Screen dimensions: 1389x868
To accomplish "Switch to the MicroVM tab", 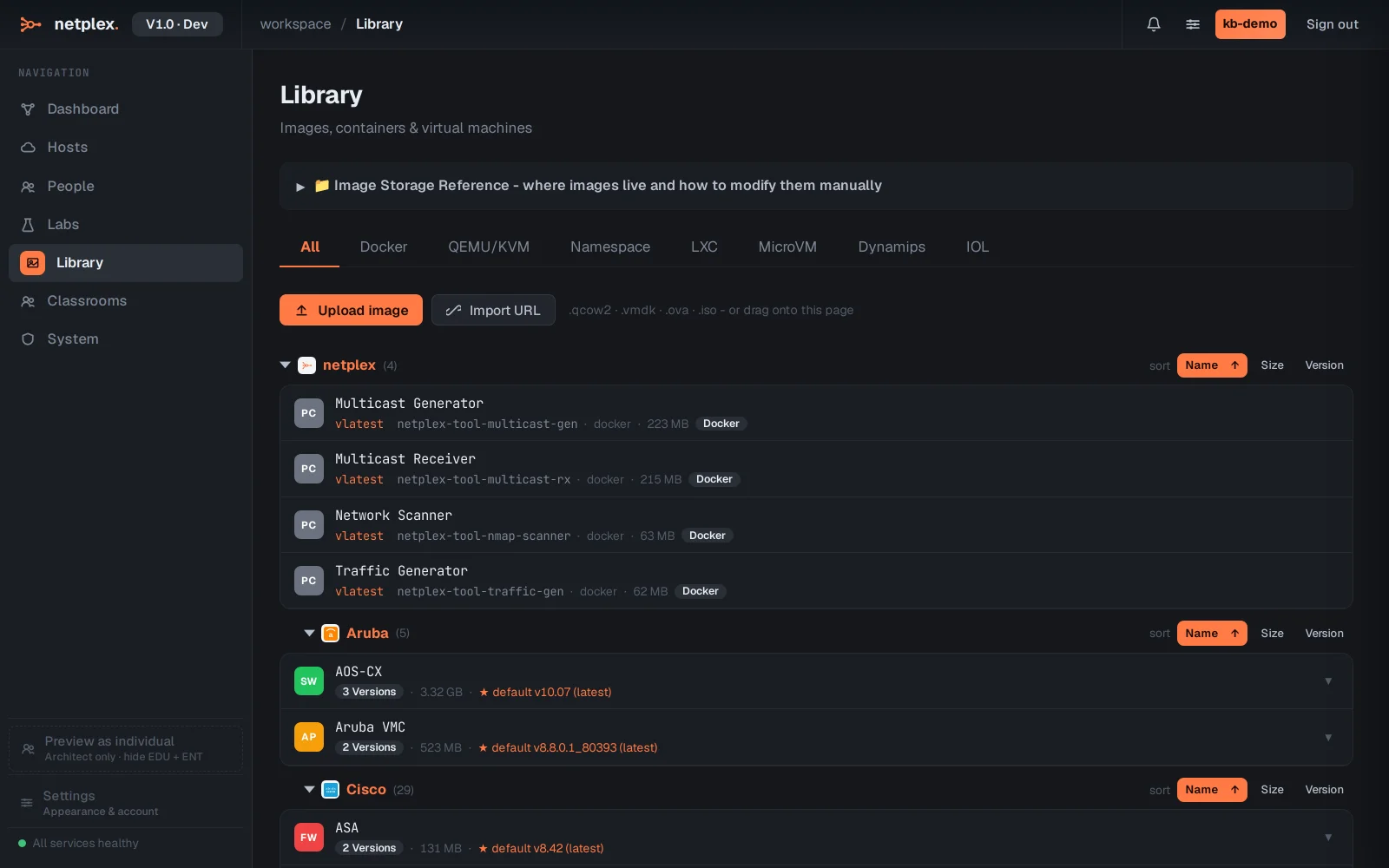I will [x=787, y=247].
